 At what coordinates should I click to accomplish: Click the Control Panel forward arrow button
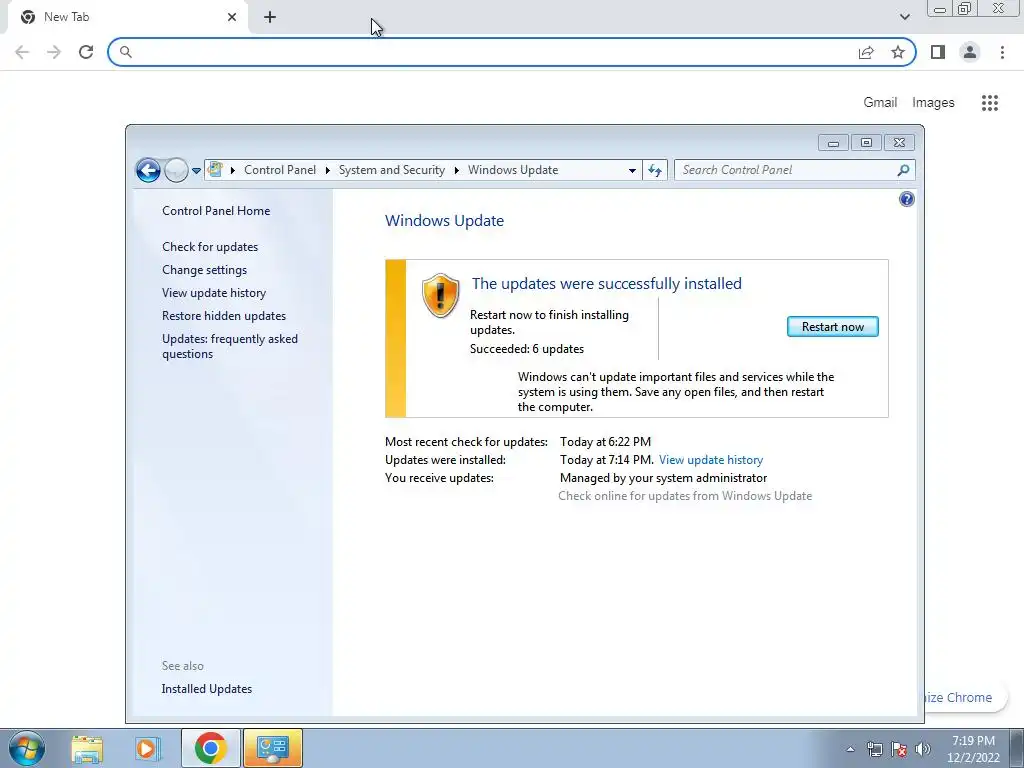(176, 170)
